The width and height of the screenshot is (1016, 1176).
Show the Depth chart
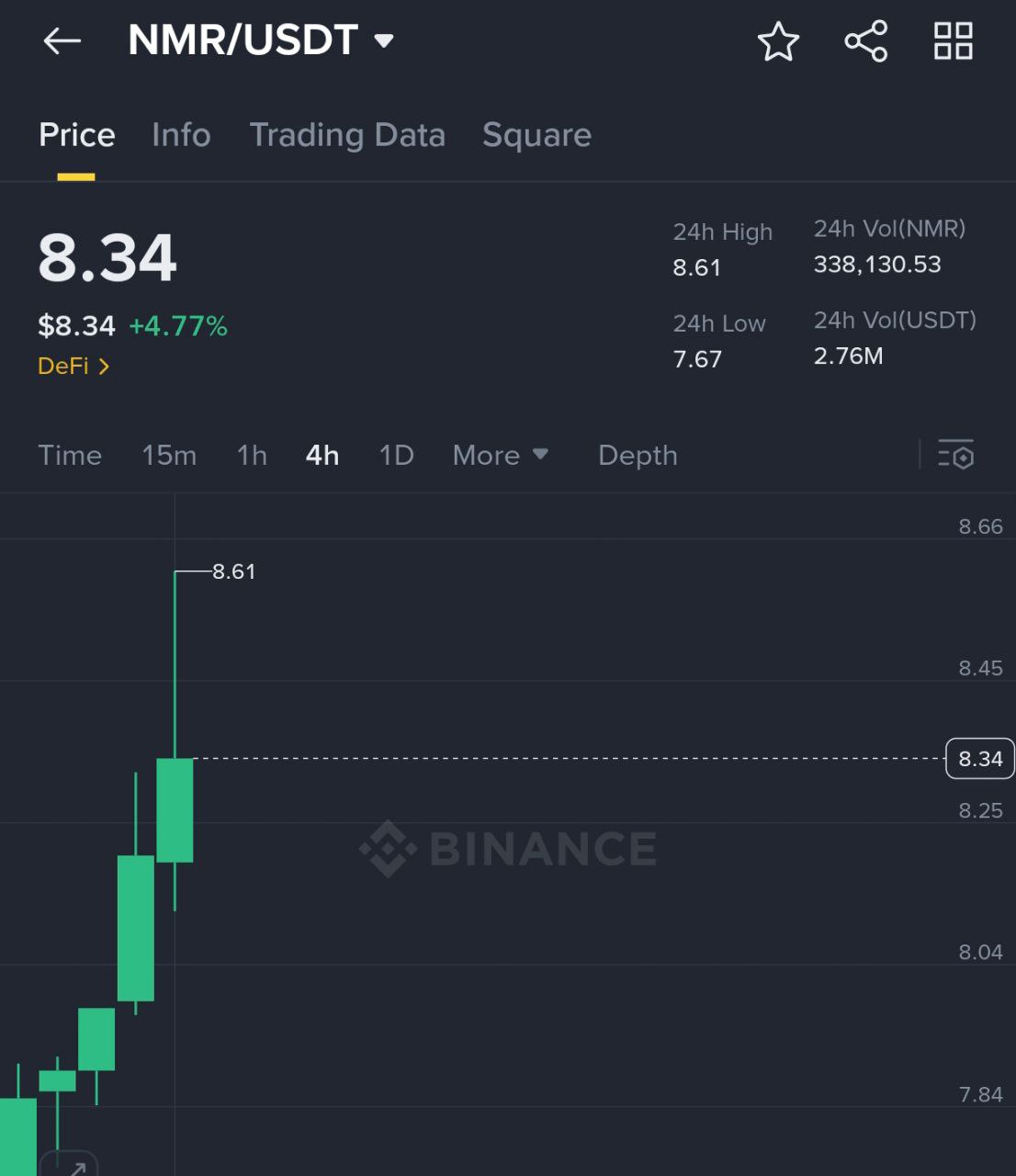tap(638, 455)
